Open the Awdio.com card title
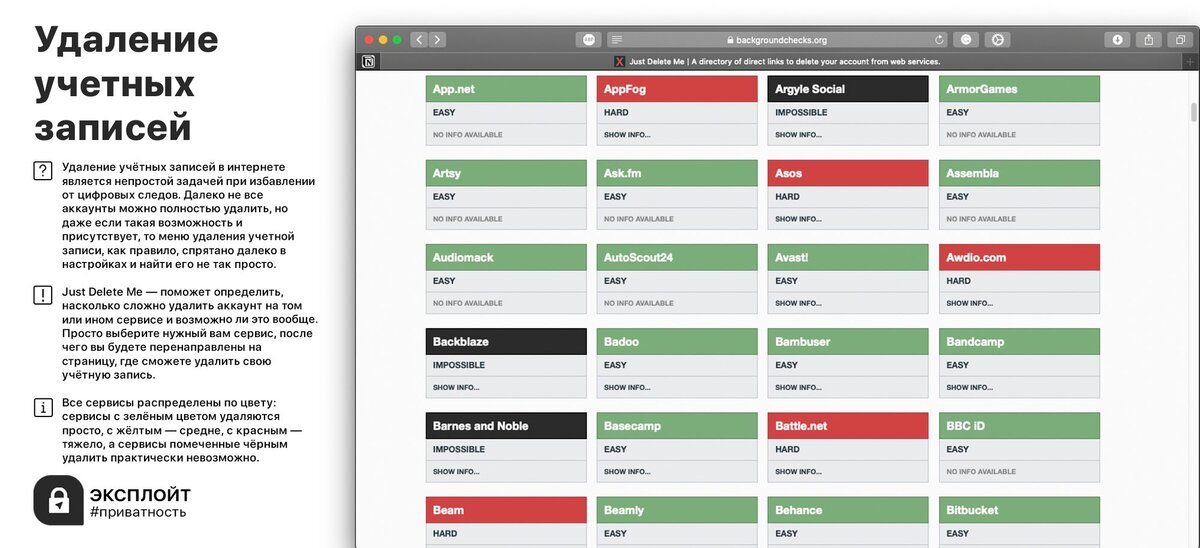This screenshot has height=548, width=1200. (x=1019, y=257)
